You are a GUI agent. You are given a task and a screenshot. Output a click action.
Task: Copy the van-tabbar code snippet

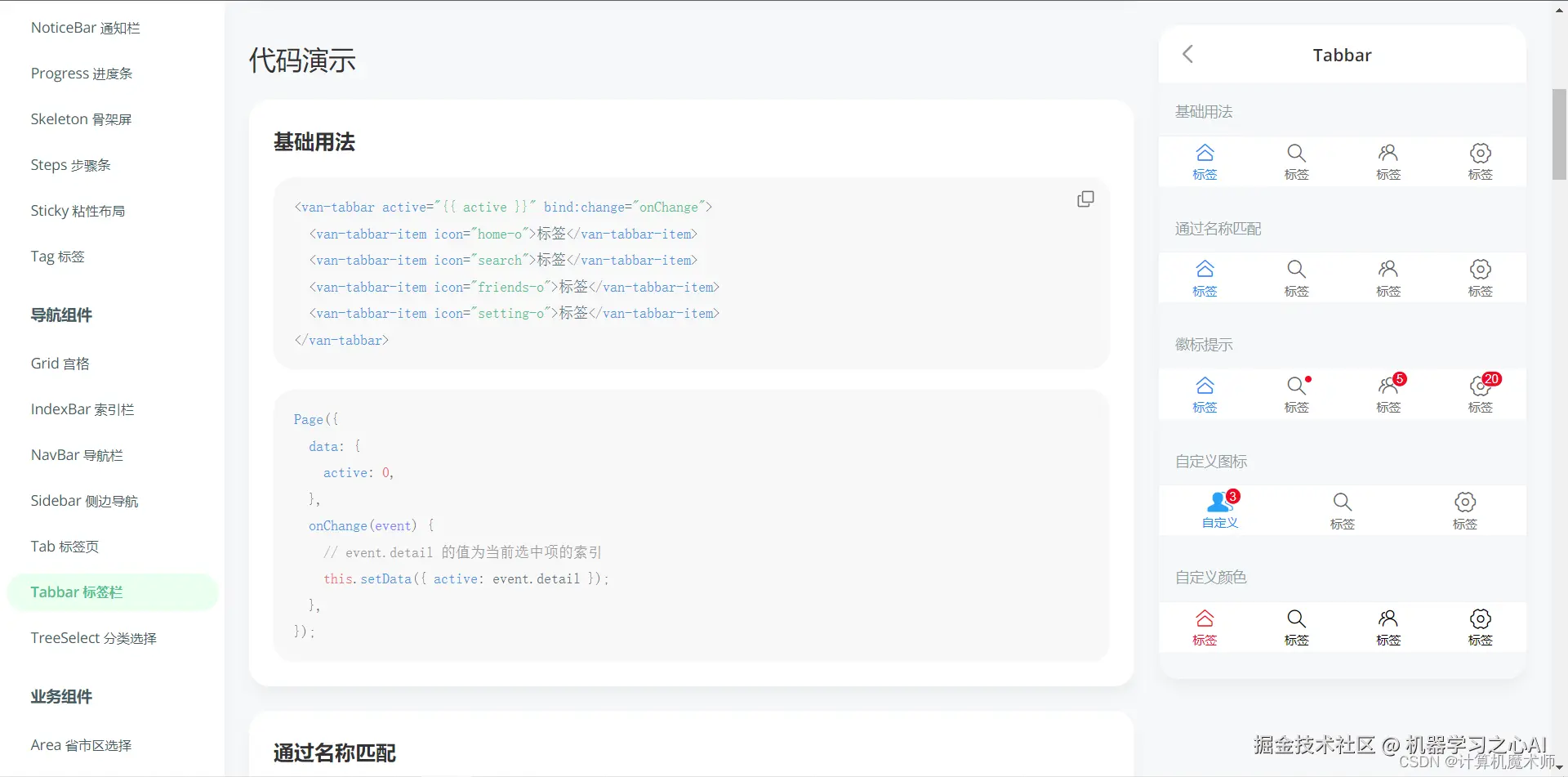tap(1085, 199)
